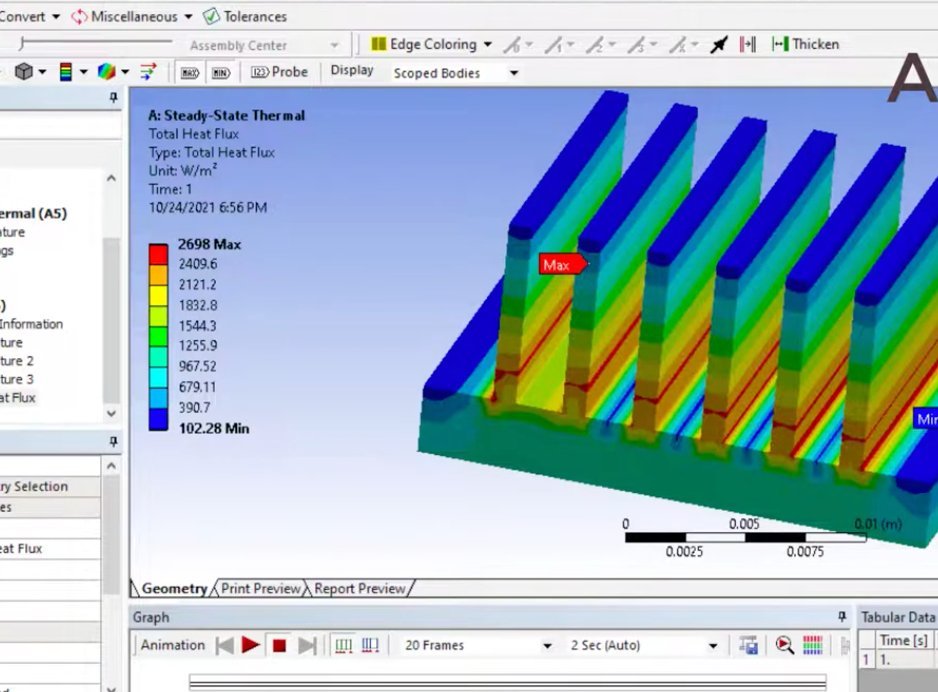Screen dimensions: 938x692
Task: Stop the animation playback
Action: 279,645
